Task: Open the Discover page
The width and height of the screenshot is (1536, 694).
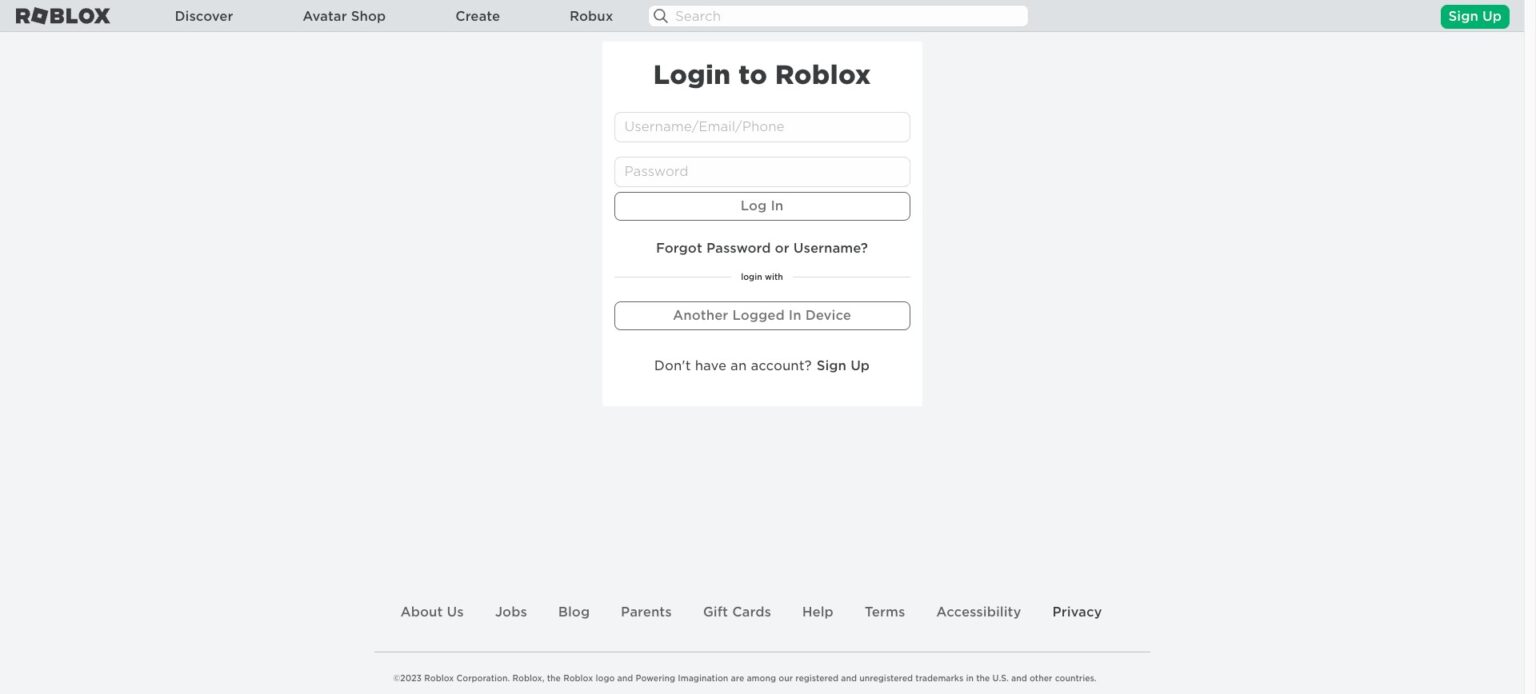Action: pos(203,16)
